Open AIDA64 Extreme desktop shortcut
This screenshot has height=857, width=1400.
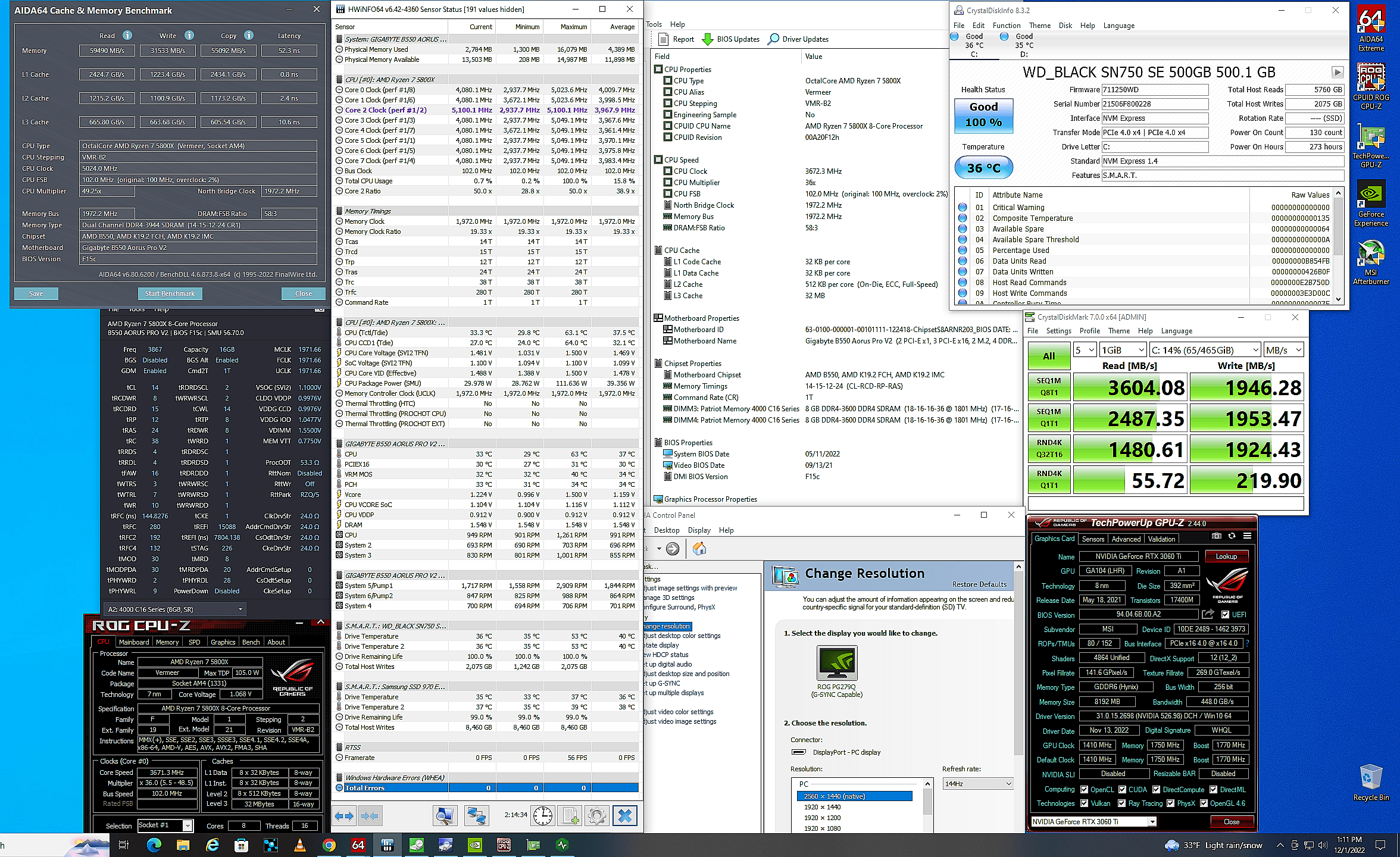coord(1371,29)
